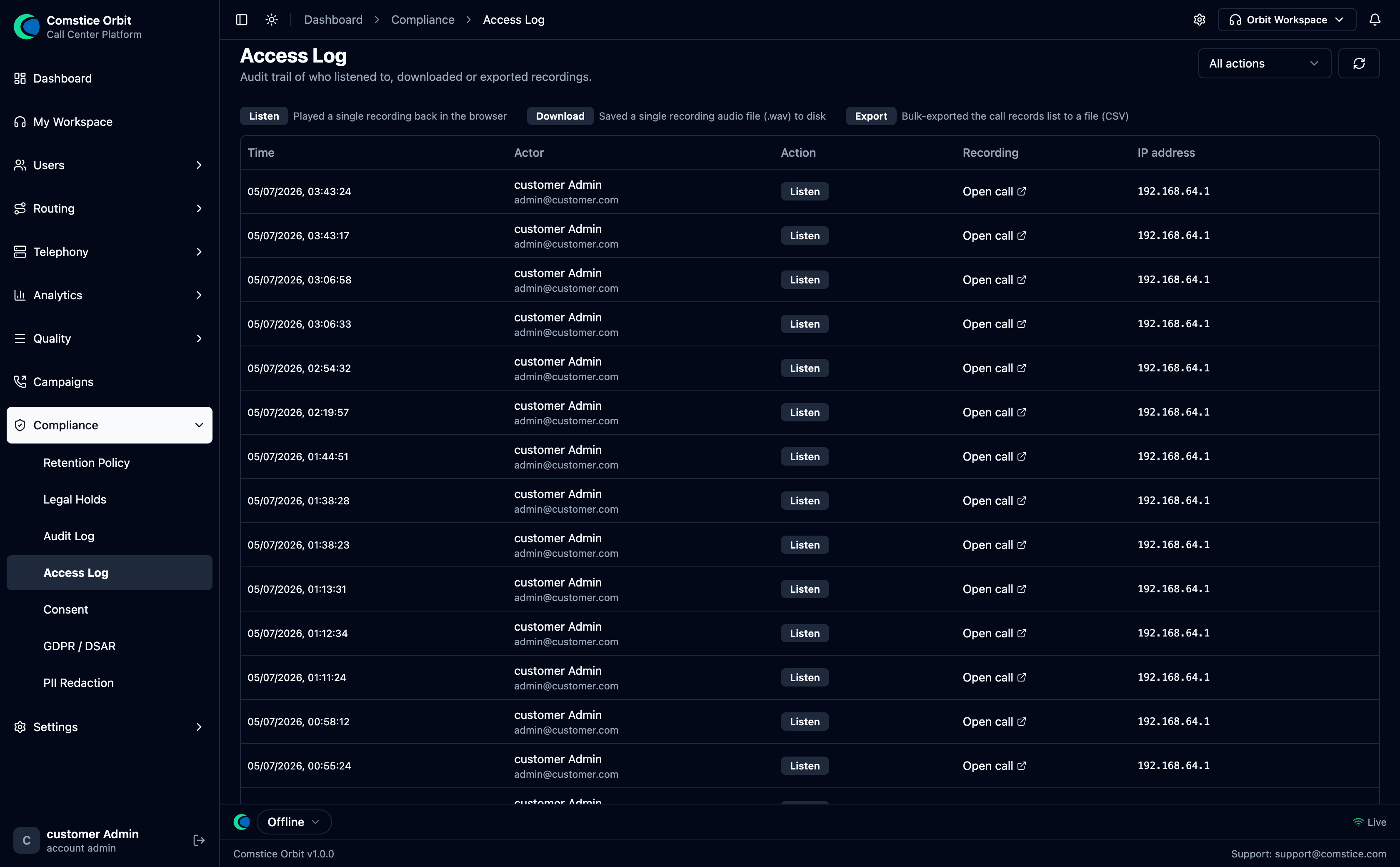Click the Export legend badge
The height and width of the screenshot is (867, 1400).
point(870,116)
